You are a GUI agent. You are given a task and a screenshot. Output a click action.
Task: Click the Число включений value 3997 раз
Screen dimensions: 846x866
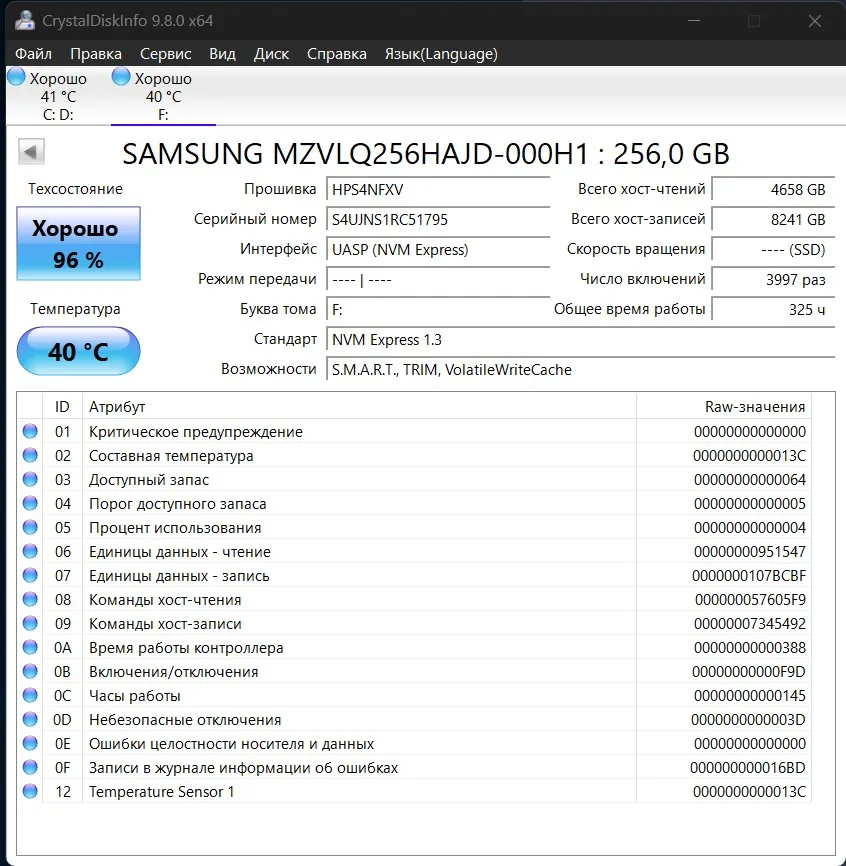pos(773,279)
